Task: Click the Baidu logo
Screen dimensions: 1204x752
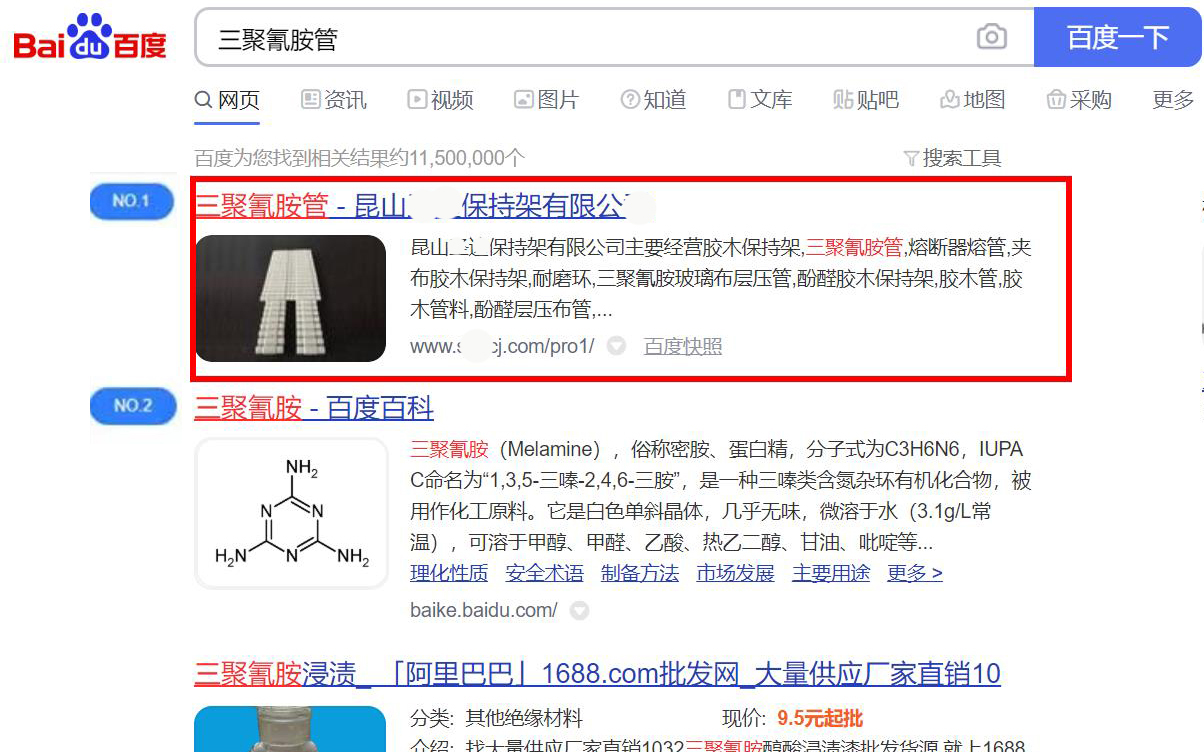Action: 90,37
